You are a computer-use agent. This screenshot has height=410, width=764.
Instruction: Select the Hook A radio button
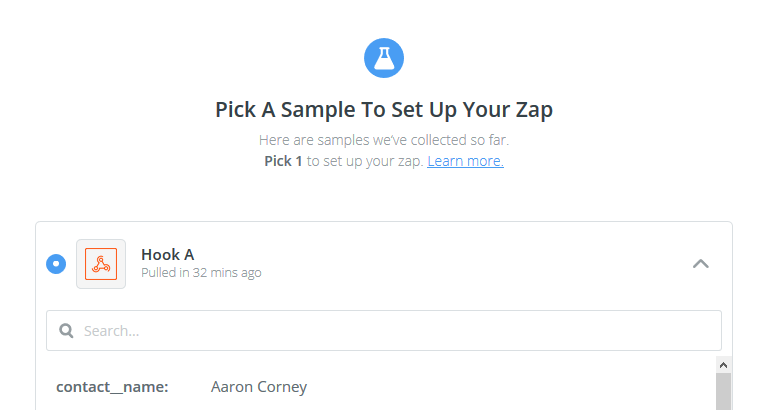56,264
